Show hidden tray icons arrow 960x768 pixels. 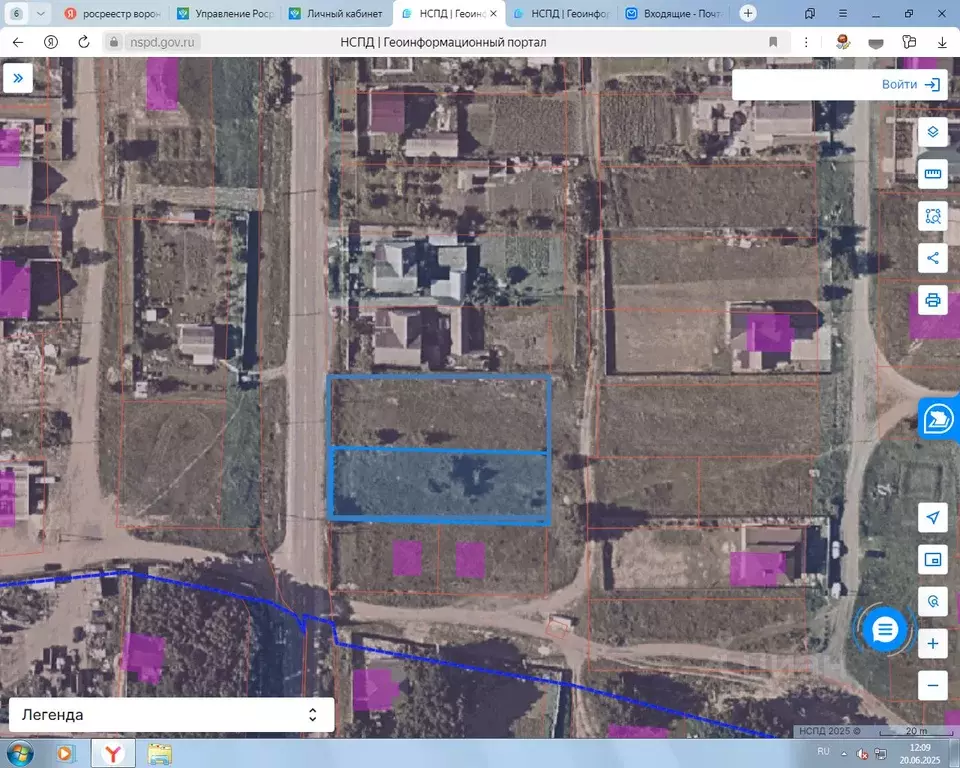tap(844, 754)
